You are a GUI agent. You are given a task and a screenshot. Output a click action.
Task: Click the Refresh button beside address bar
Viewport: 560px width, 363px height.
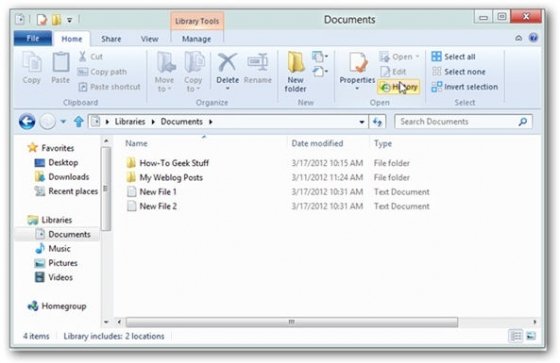(x=378, y=122)
